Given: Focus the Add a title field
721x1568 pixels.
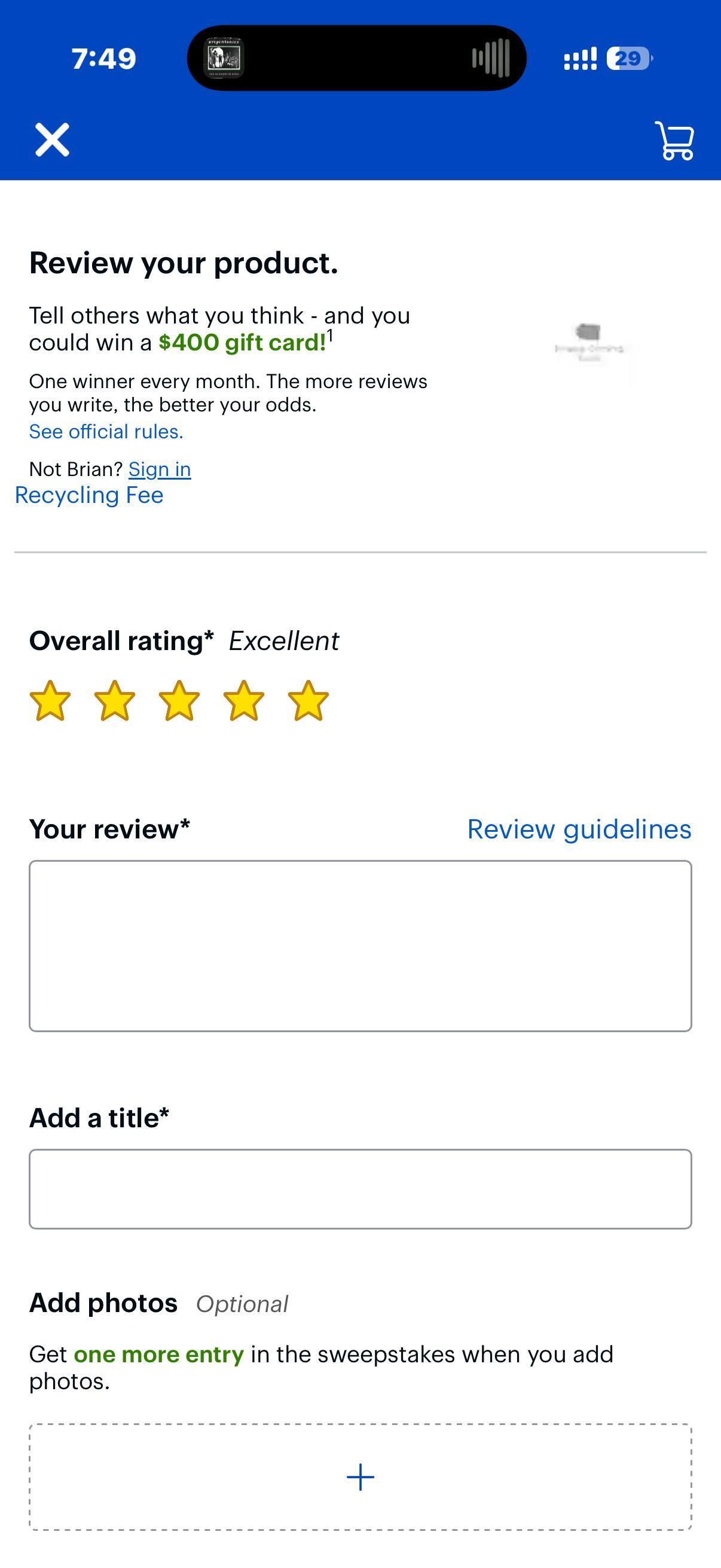Looking at the screenshot, I should coord(360,1189).
